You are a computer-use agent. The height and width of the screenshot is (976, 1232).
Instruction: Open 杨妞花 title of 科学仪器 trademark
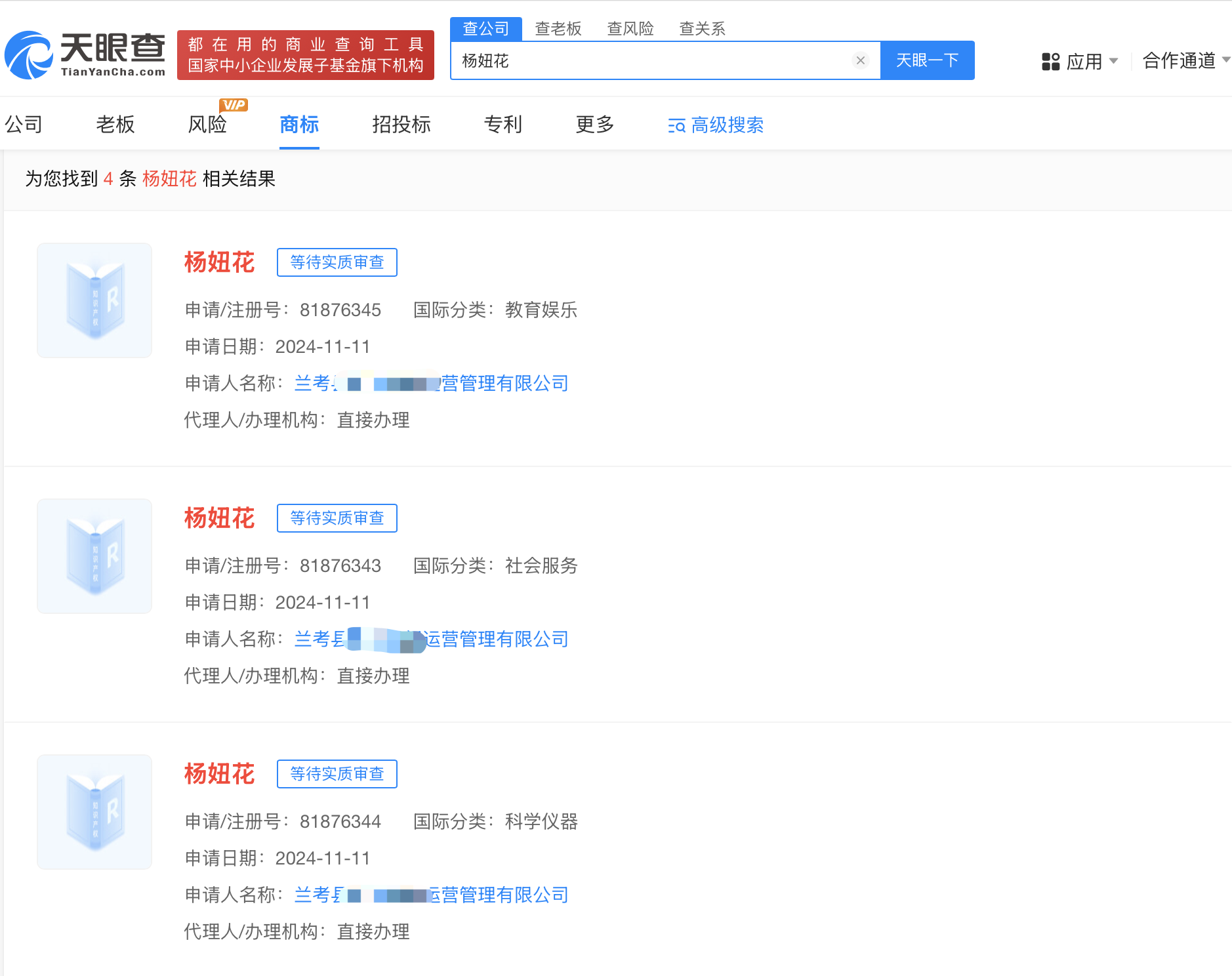click(x=219, y=774)
